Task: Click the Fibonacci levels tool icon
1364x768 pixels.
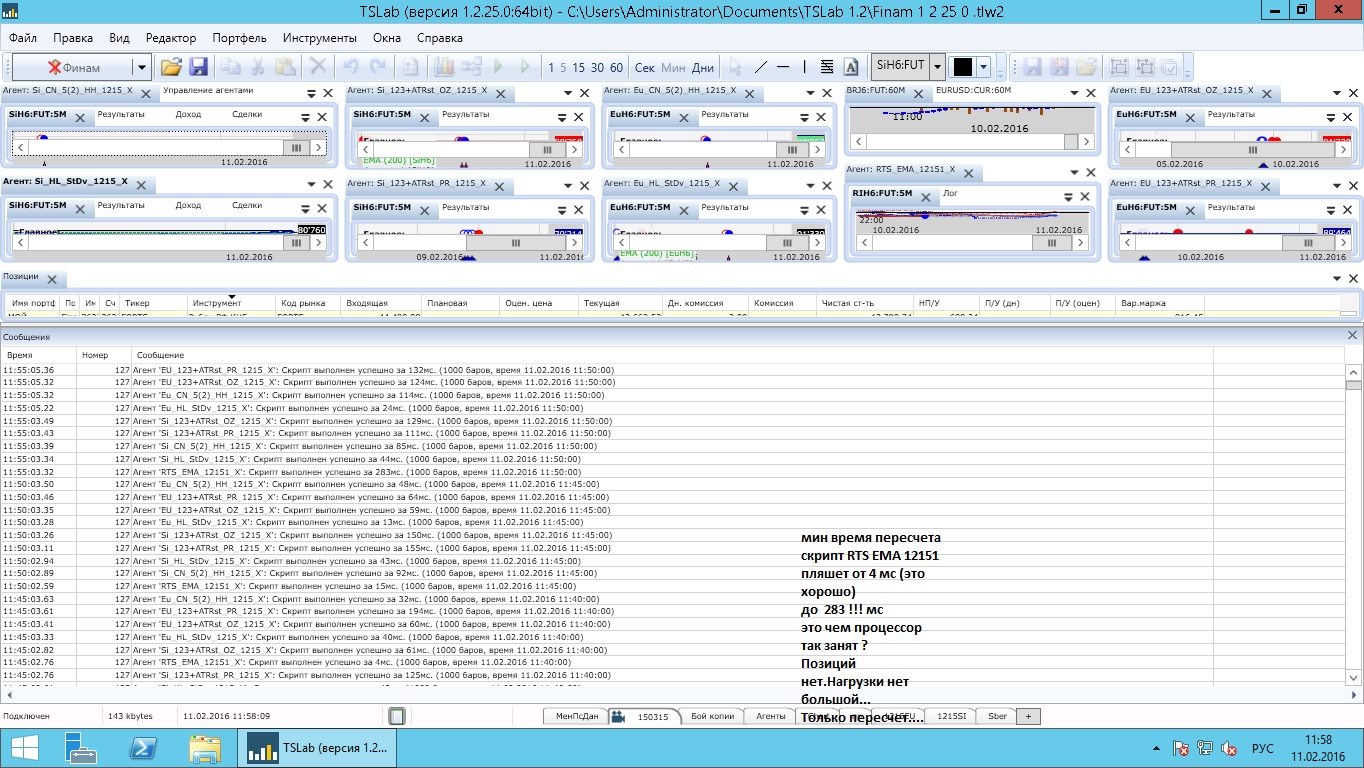Action: tap(827, 67)
